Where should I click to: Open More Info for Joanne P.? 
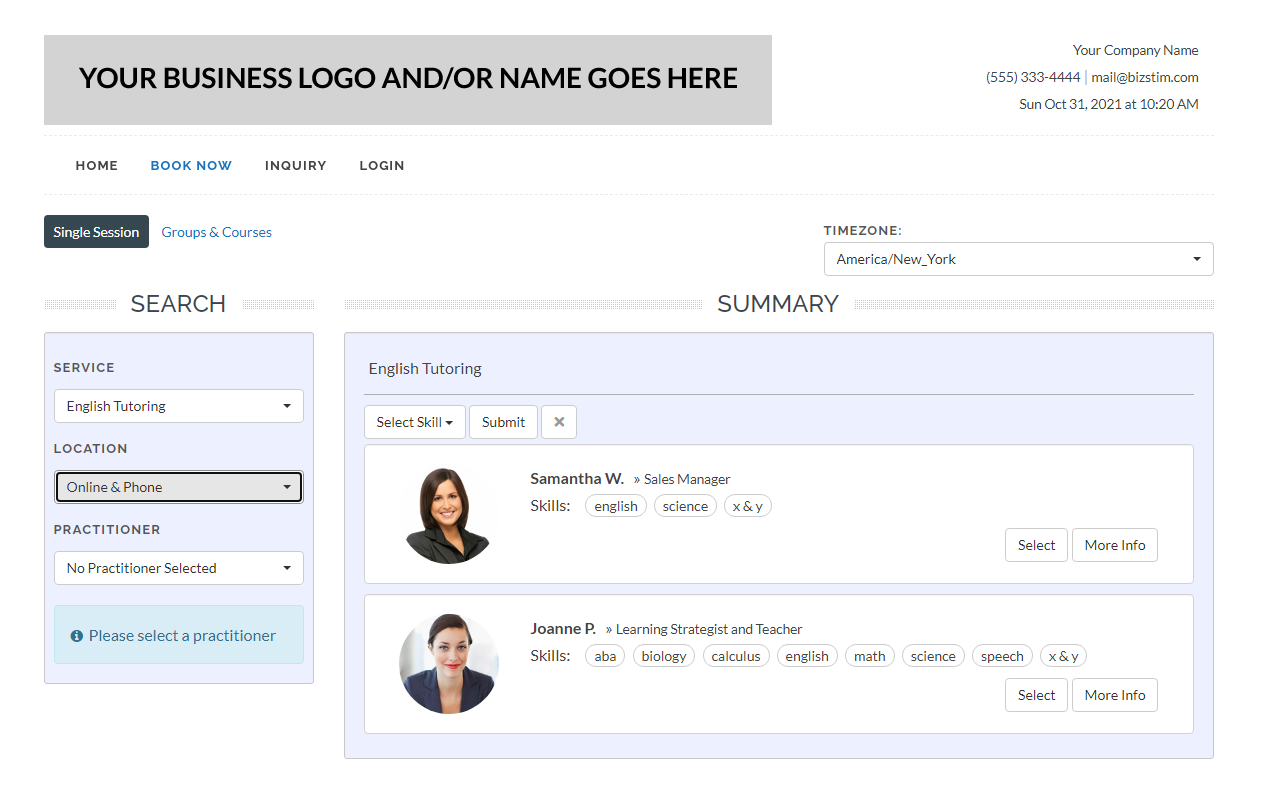pos(1114,694)
